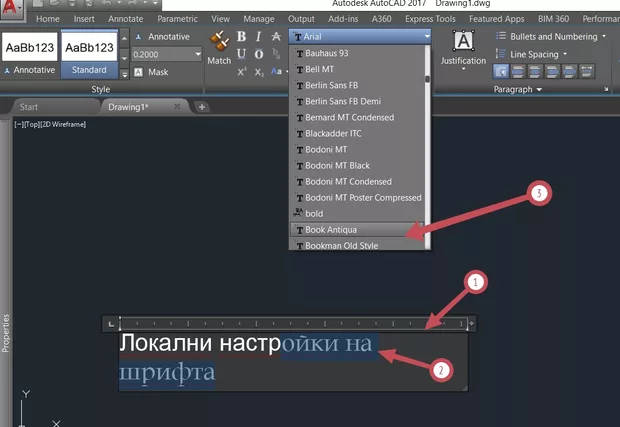The height and width of the screenshot is (427, 620).
Task: Select Distribute paragraph alignment icon
Action: [586, 72]
